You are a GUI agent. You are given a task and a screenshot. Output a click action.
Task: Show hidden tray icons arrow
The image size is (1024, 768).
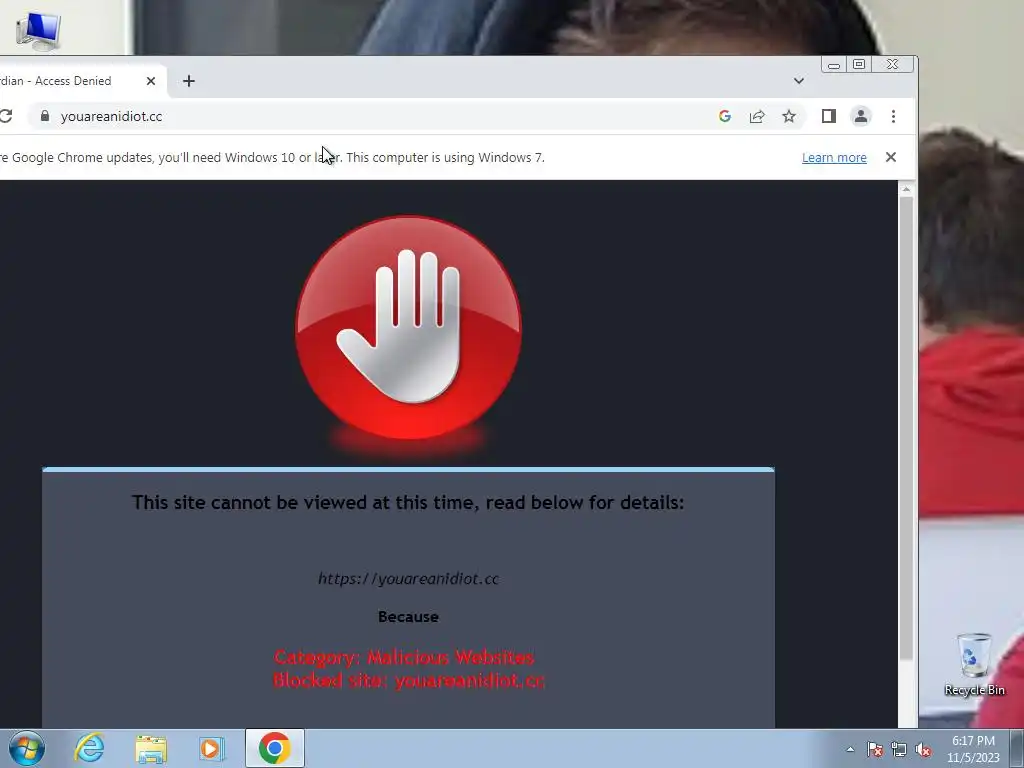pos(850,749)
